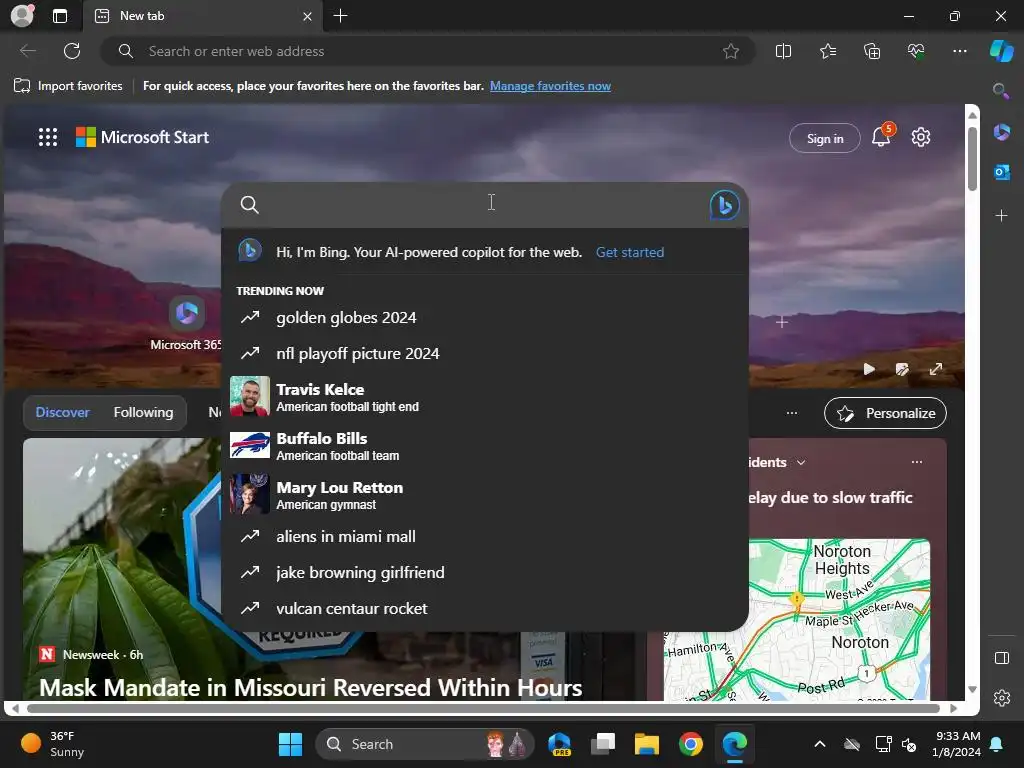The height and width of the screenshot is (768, 1024).
Task: Click the address bar search field
Action: (428, 51)
